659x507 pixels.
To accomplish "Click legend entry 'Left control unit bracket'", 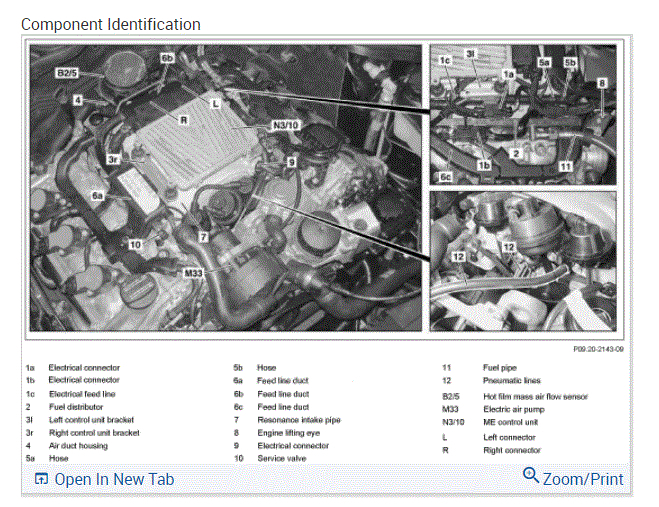I will pos(92,420).
